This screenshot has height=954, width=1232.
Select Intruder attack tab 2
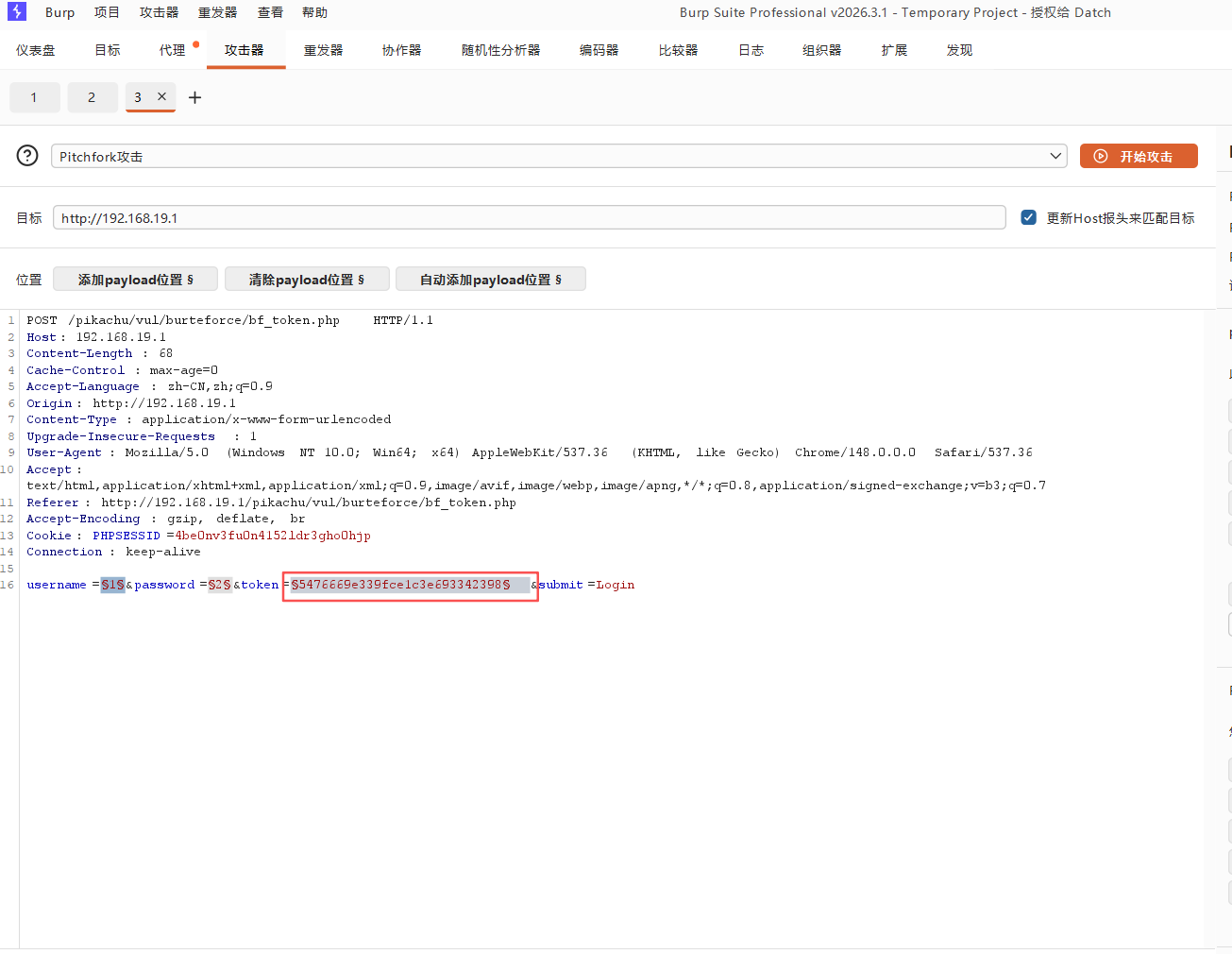coord(92,97)
